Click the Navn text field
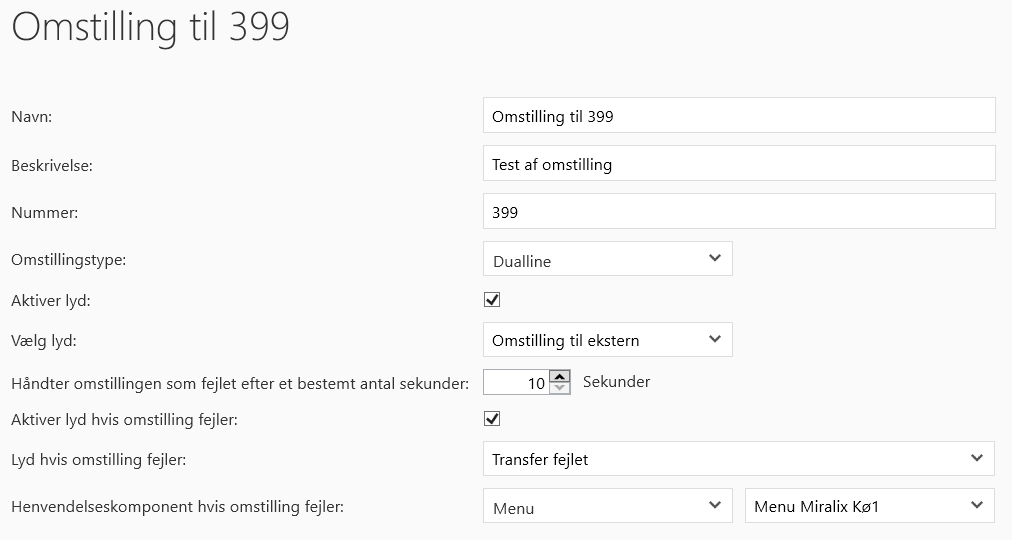Image resolution: width=1012 pixels, height=540 pixels. [738, 116]
